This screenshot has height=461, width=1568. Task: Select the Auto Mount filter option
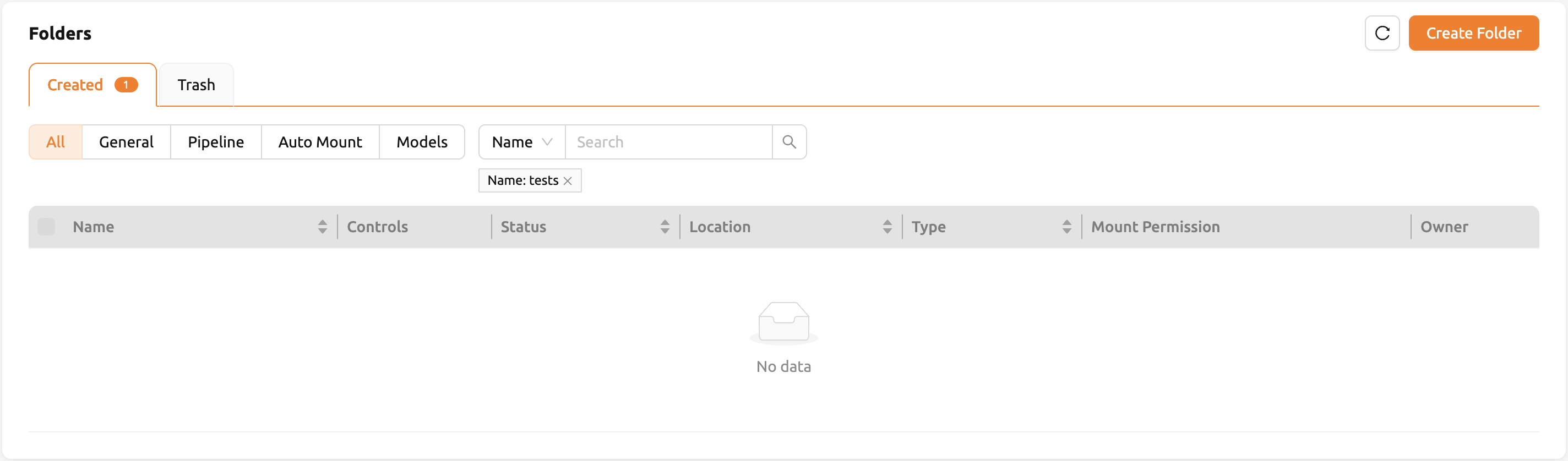(x=320, y=142)
